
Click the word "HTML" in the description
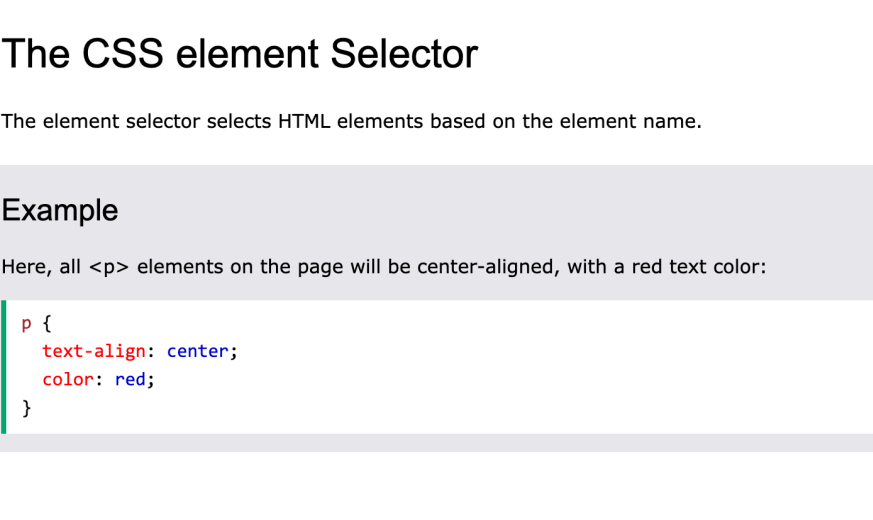click(304, 121)
